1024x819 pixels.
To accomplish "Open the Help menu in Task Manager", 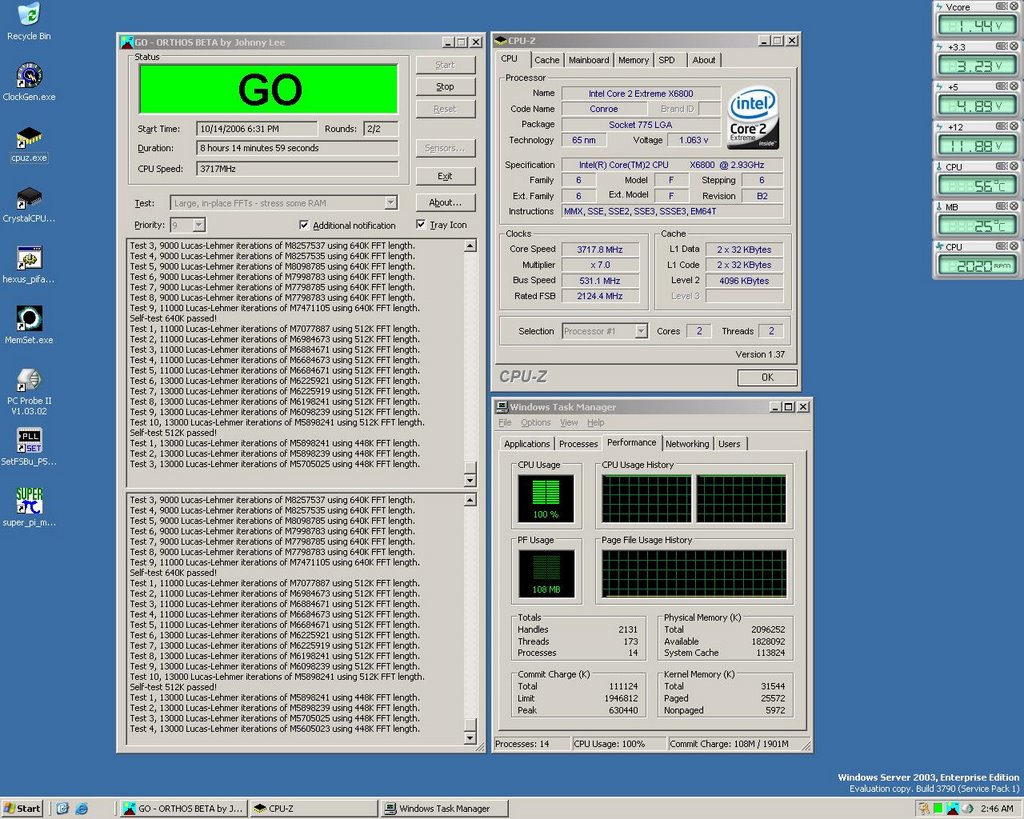I will 596,423.
